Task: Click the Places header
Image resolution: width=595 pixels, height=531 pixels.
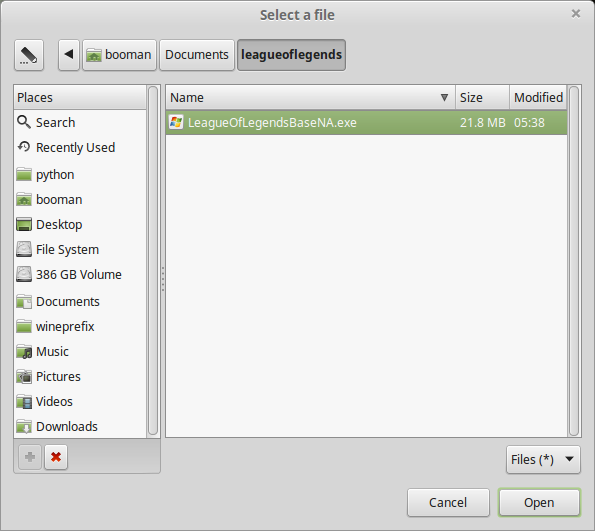Action: pos(80,98)
